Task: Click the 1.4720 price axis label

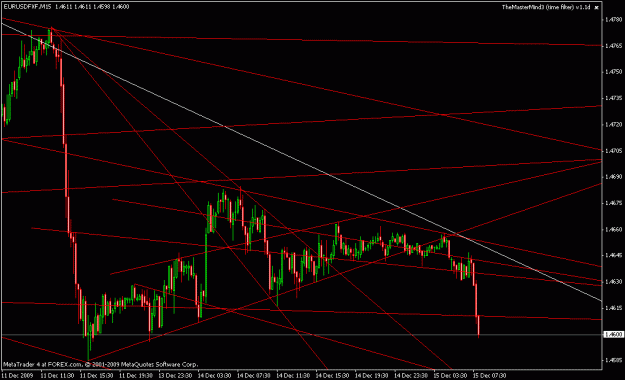Action: [613, 124]
